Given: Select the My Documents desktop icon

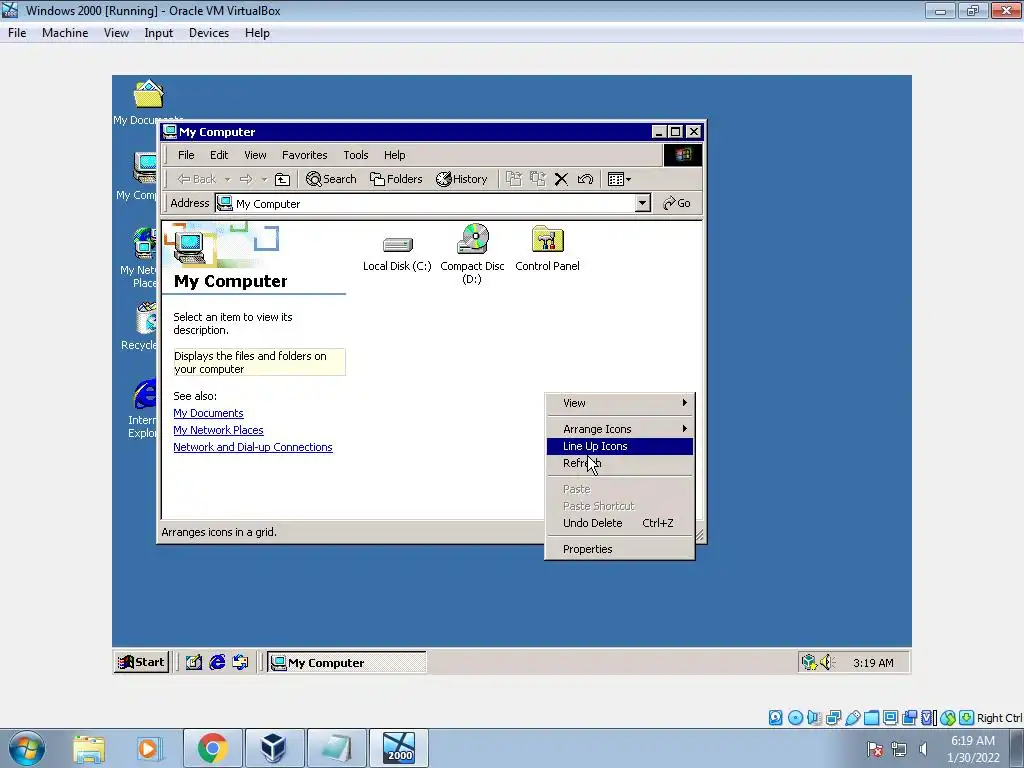Looking at the screenshot, I should click(149, 95).
